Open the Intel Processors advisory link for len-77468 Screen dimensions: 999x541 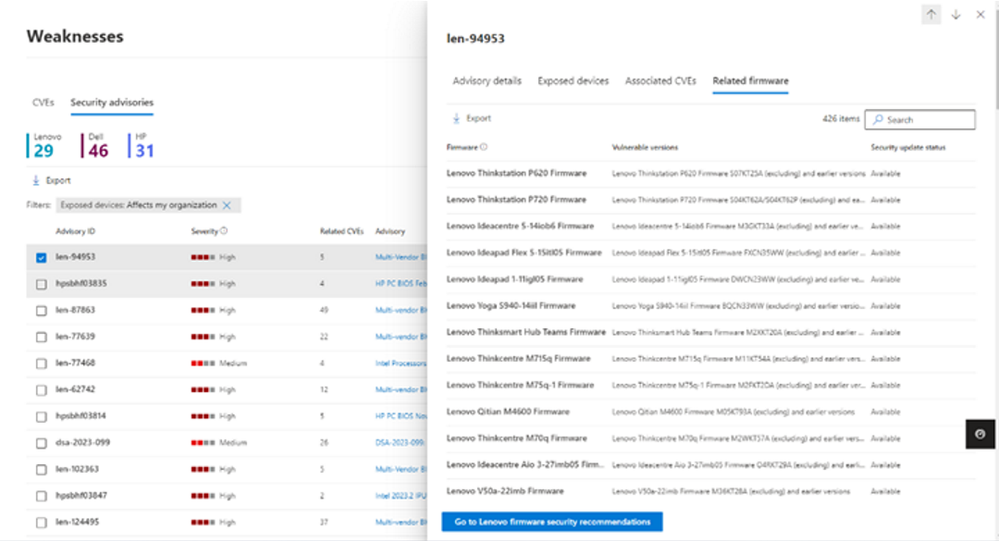401,363
